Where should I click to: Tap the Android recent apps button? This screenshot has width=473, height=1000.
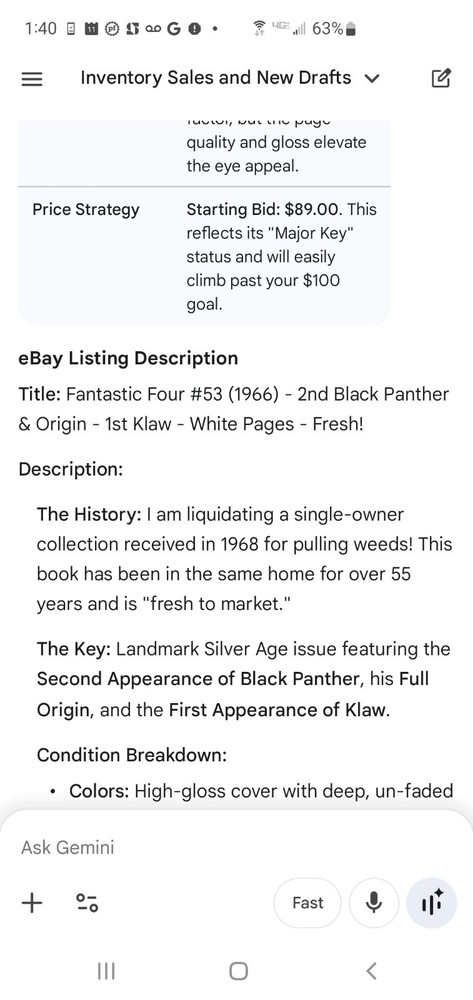(106, 971)
